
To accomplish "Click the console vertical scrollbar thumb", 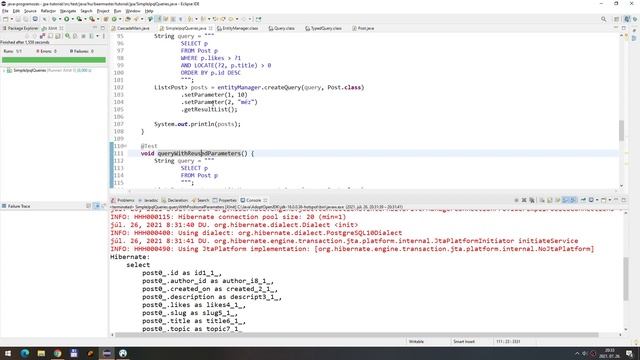I will [626, 279].
